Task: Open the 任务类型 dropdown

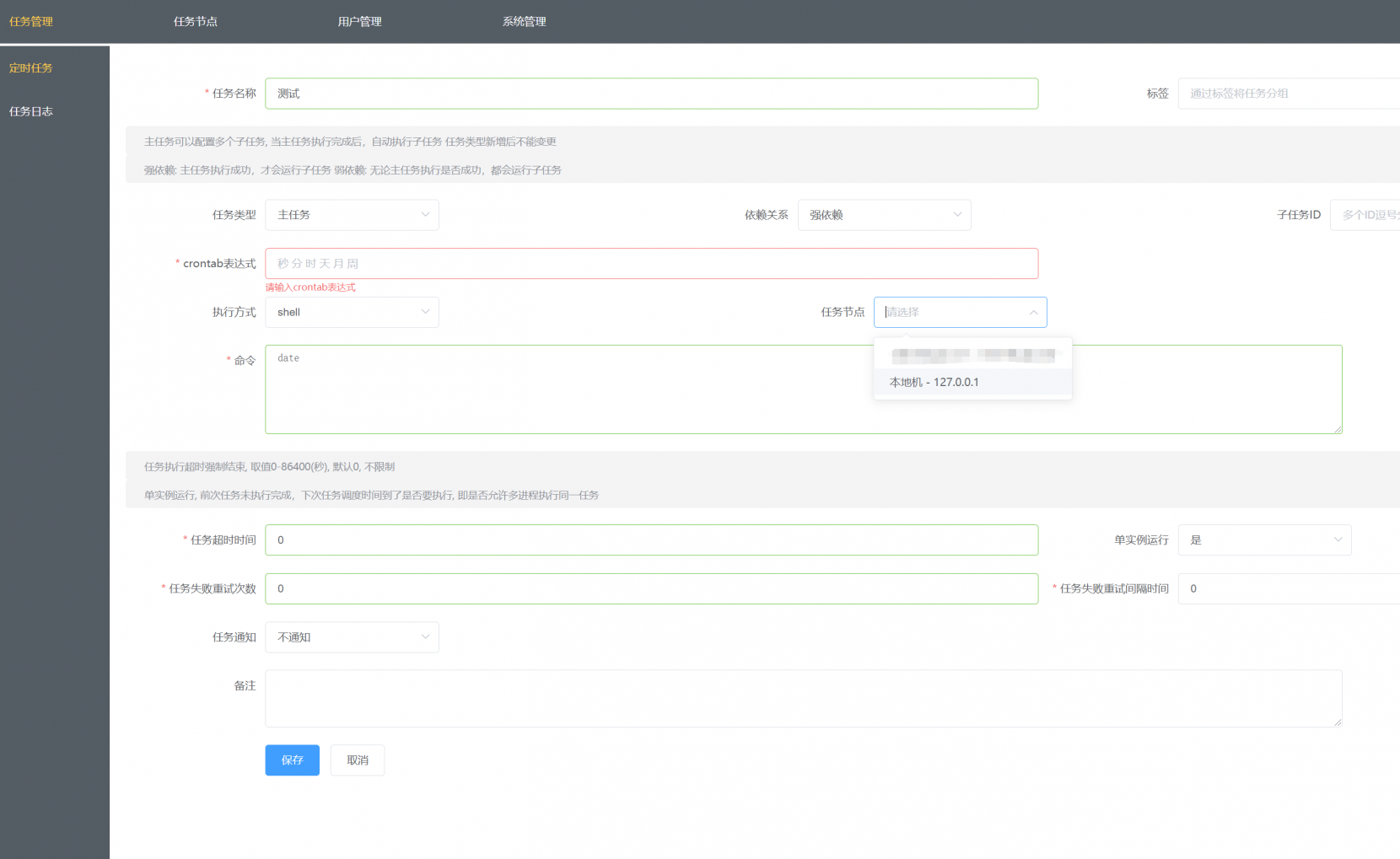Action: 353,215
